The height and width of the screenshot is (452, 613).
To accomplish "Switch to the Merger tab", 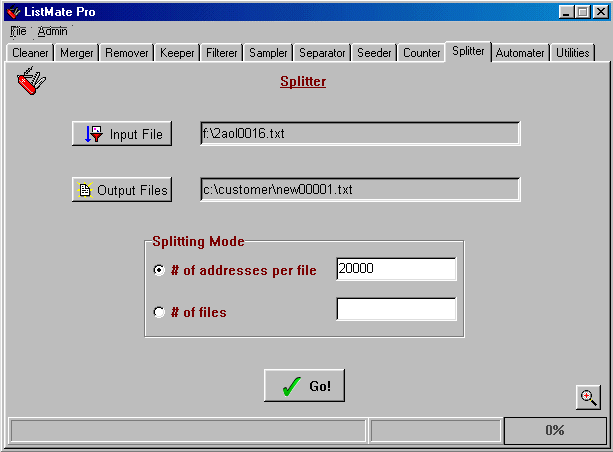I will pos(77,53).
